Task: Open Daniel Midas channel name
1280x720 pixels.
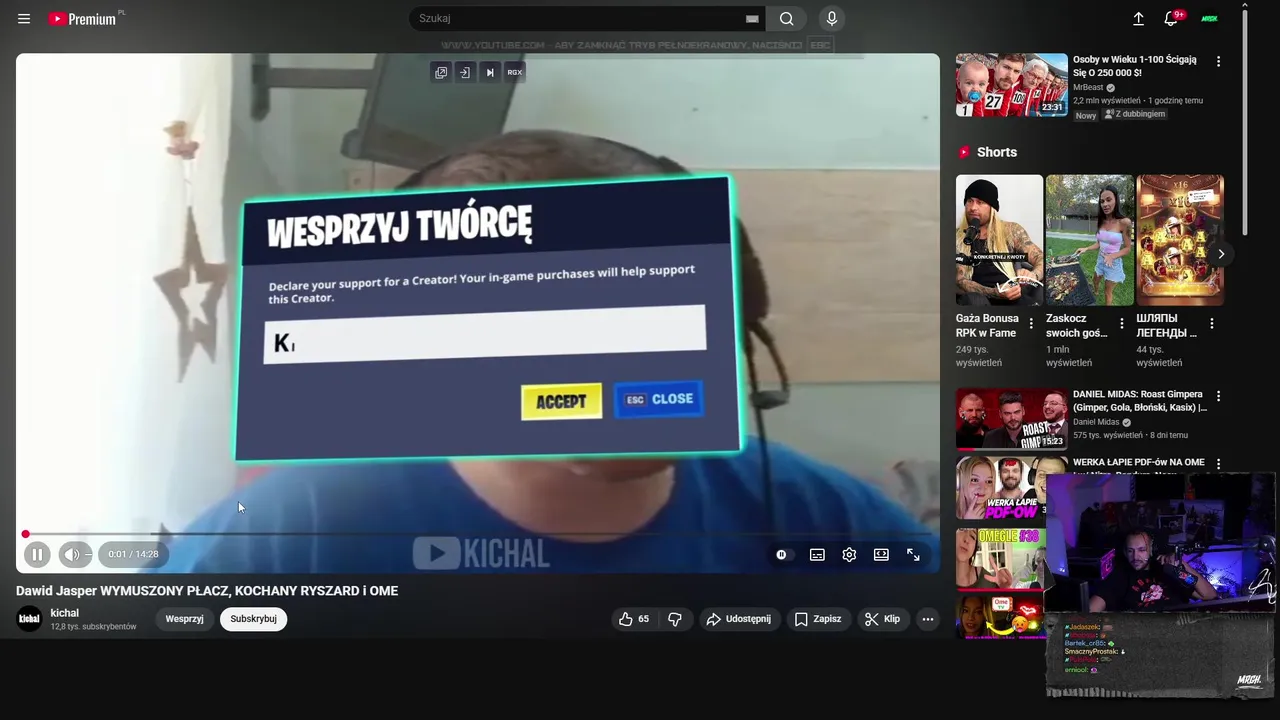Action: pos(1096,422)
